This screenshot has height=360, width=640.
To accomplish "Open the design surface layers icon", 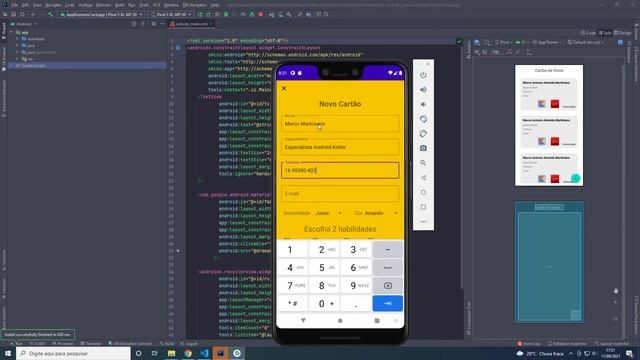I will click(x=477, y=42).
